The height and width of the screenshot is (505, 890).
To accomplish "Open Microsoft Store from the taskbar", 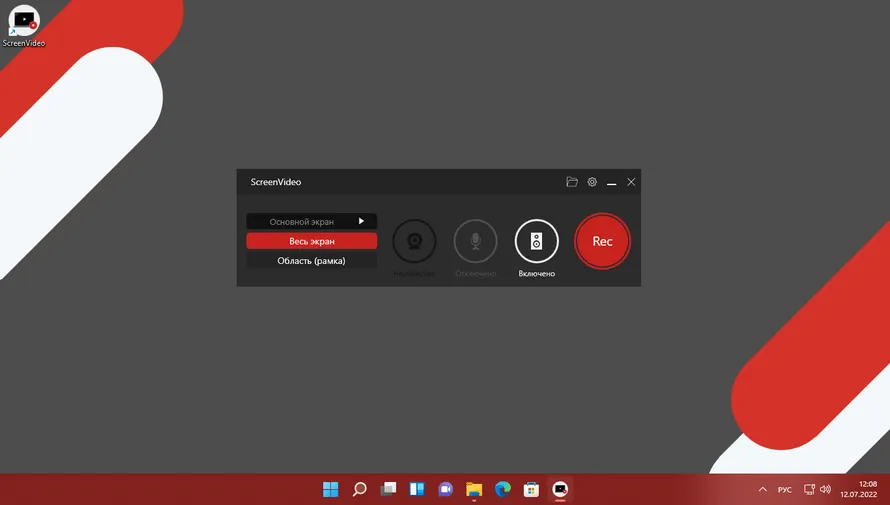I will (531, 489).
